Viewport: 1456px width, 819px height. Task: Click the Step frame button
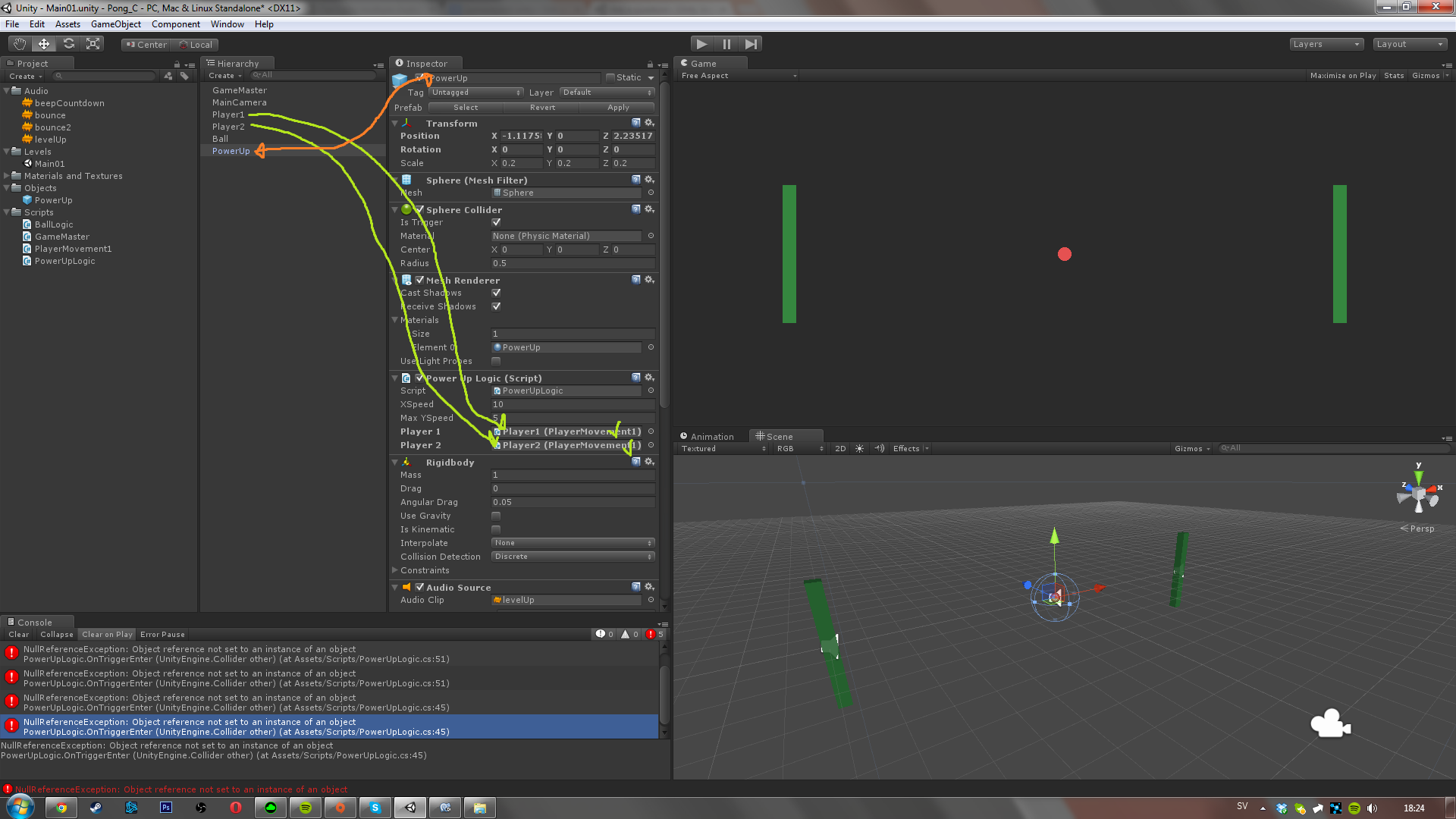(x=751, y=44)
